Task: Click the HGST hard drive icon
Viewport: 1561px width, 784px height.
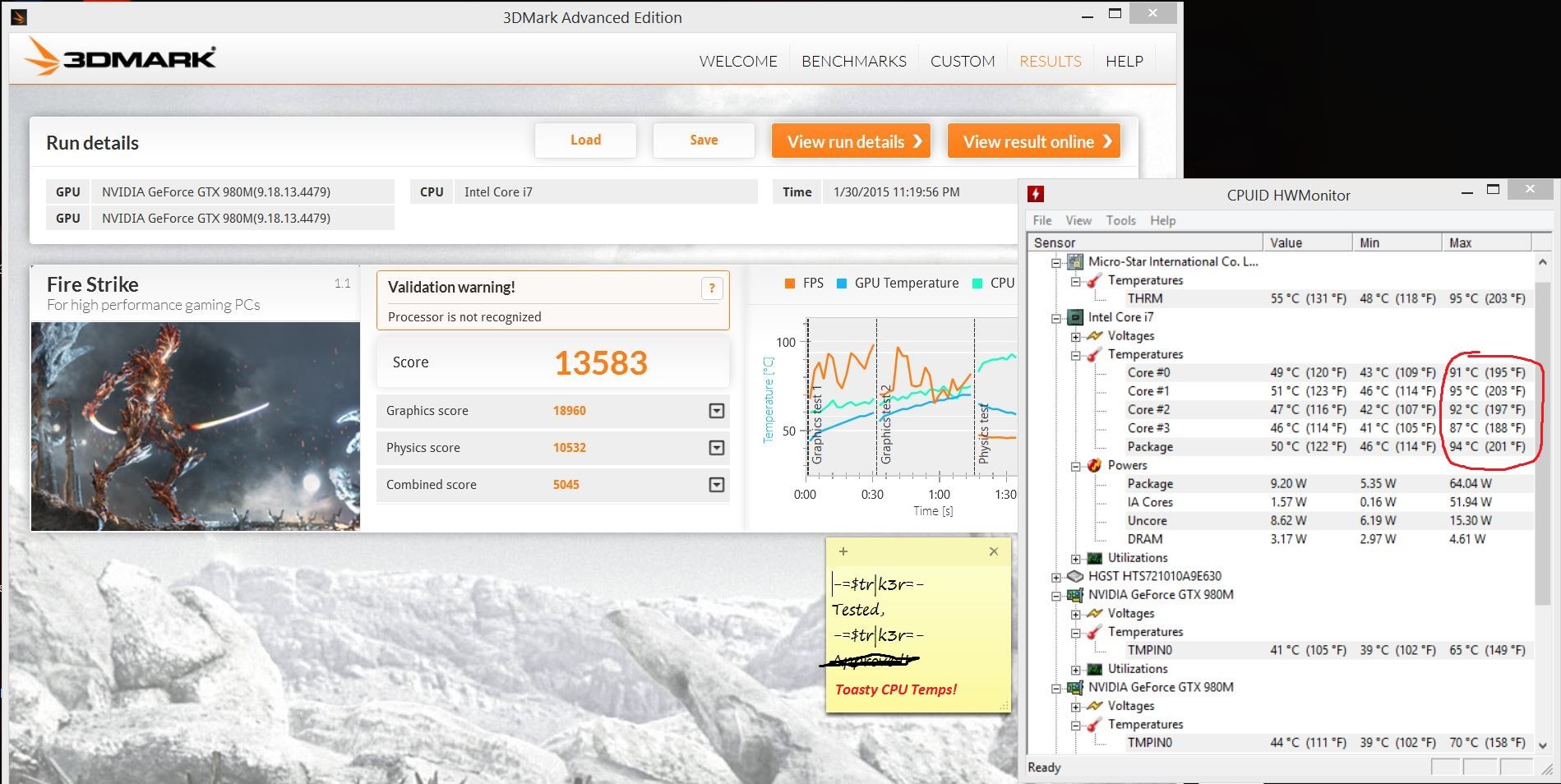Action: tap(1074, 576)
